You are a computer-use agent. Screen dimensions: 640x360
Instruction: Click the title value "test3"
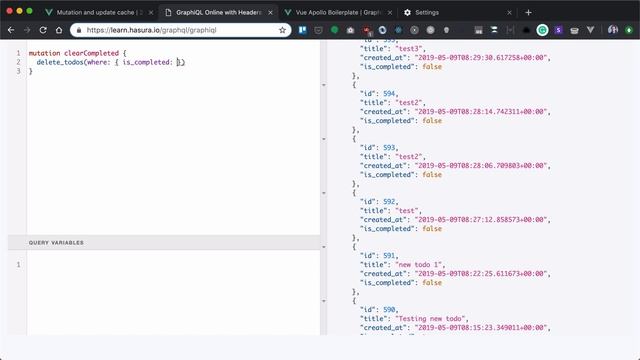click(x=409, y=49)
